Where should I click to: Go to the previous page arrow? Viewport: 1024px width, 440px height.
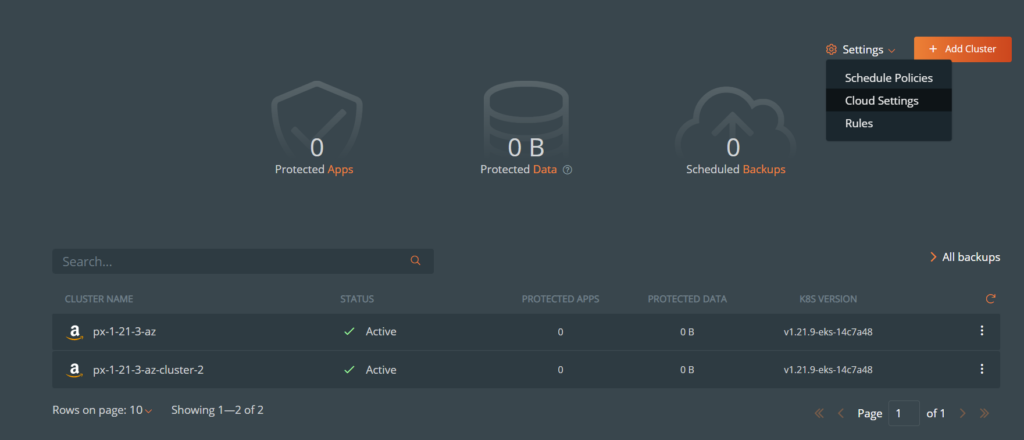841,413
